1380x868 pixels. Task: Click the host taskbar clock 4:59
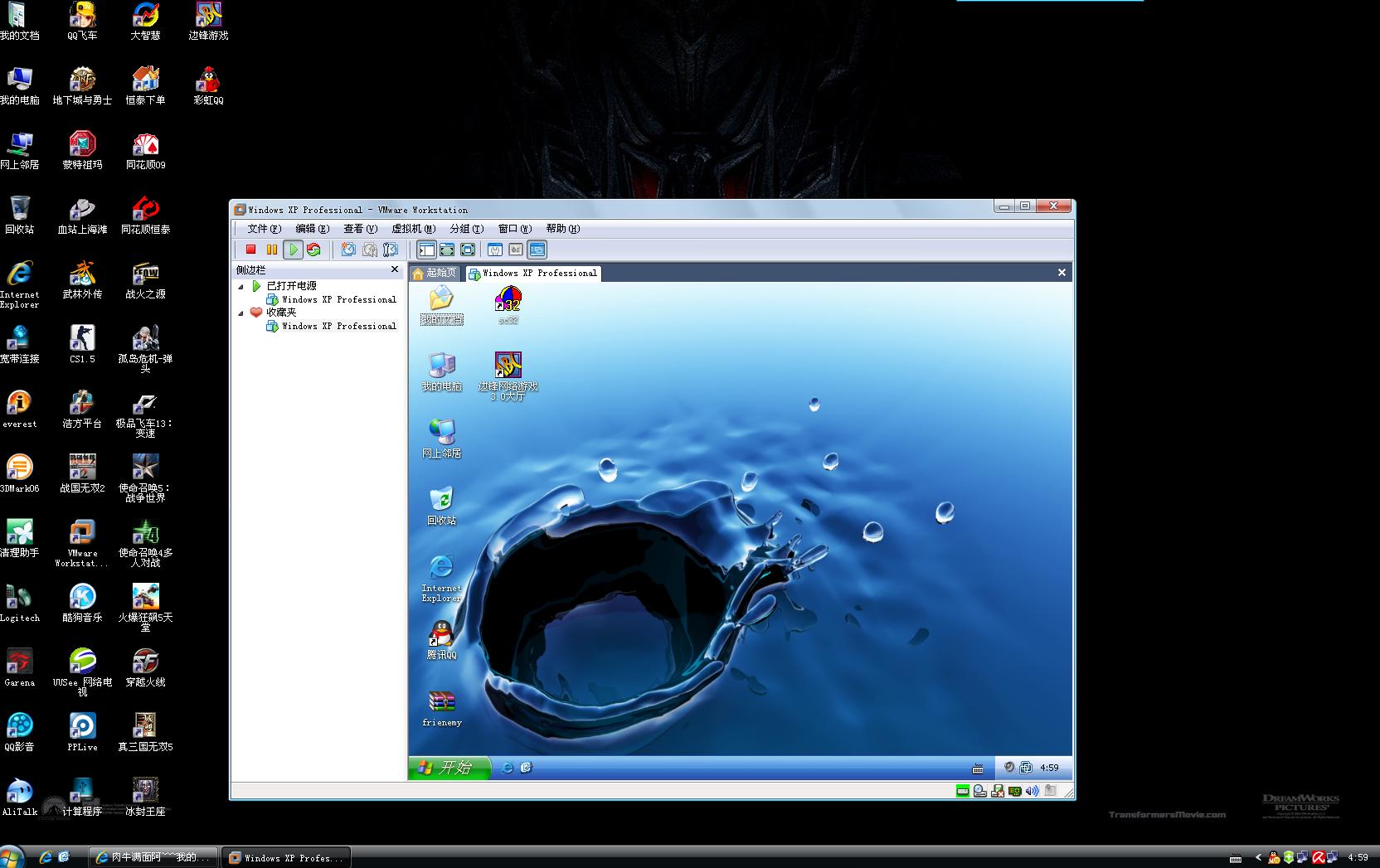point(1358,858)
